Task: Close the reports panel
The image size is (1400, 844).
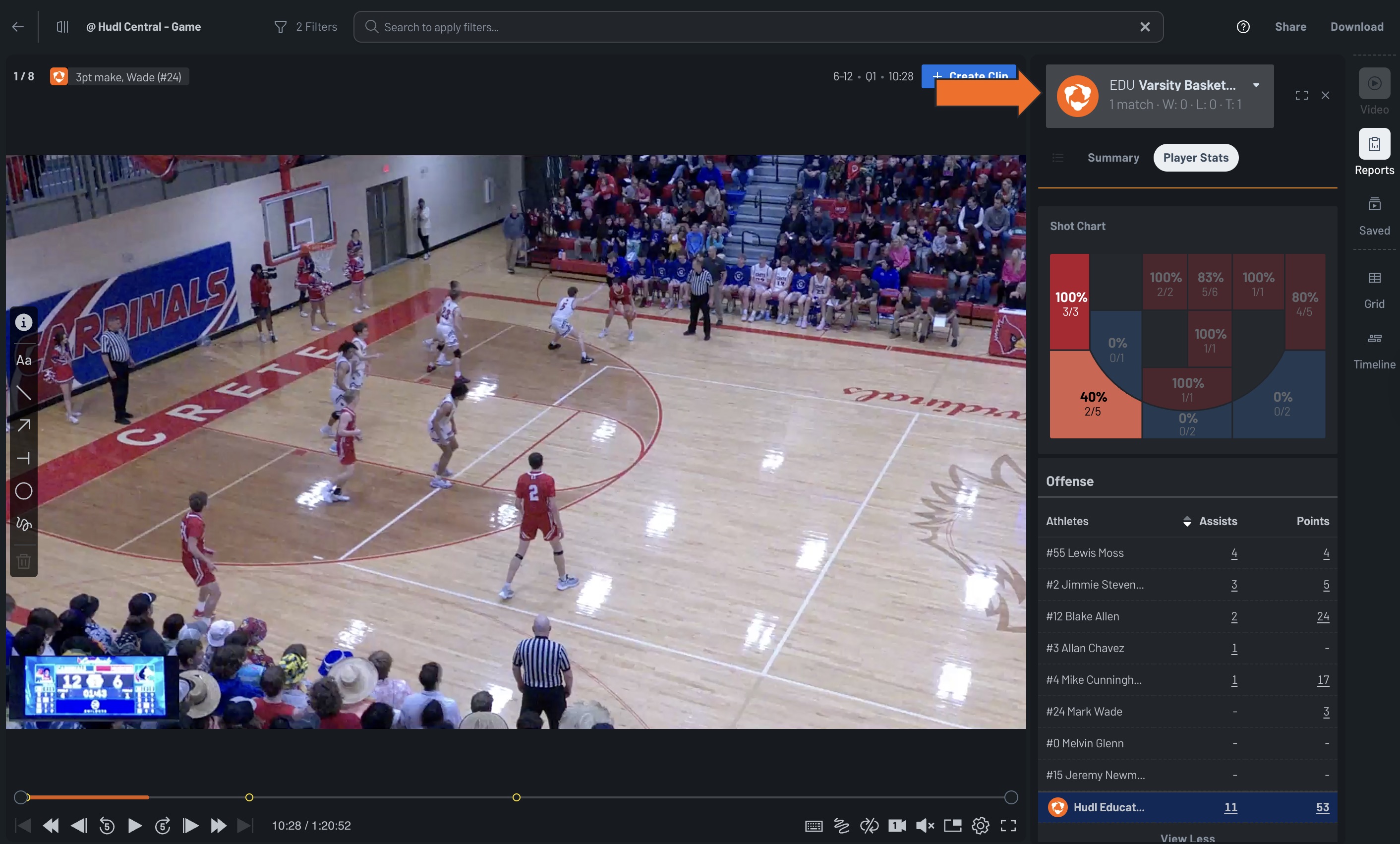Action: tap(1326, 95)
